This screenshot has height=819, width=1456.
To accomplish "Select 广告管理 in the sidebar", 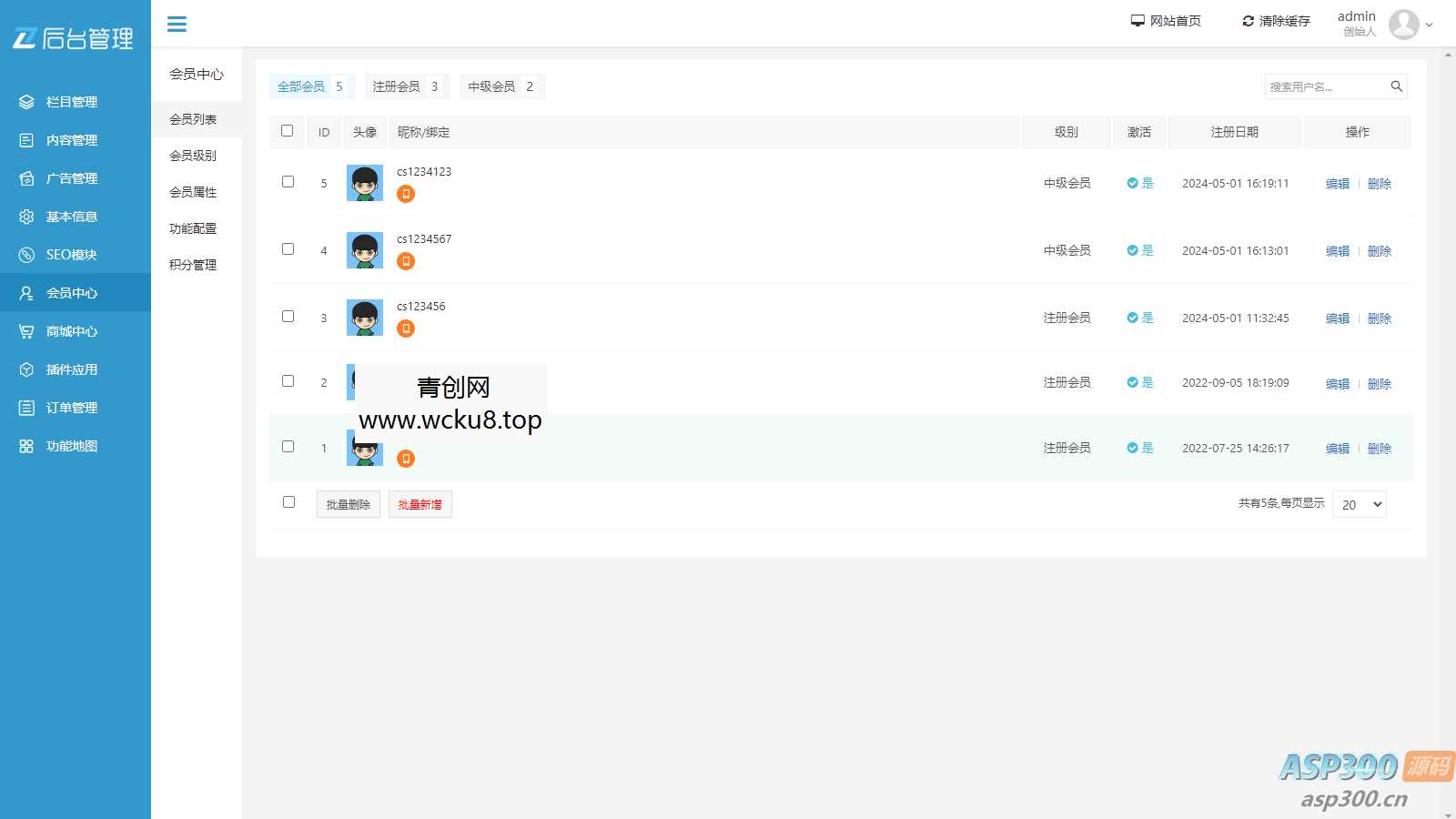I will tap(71, 178).
